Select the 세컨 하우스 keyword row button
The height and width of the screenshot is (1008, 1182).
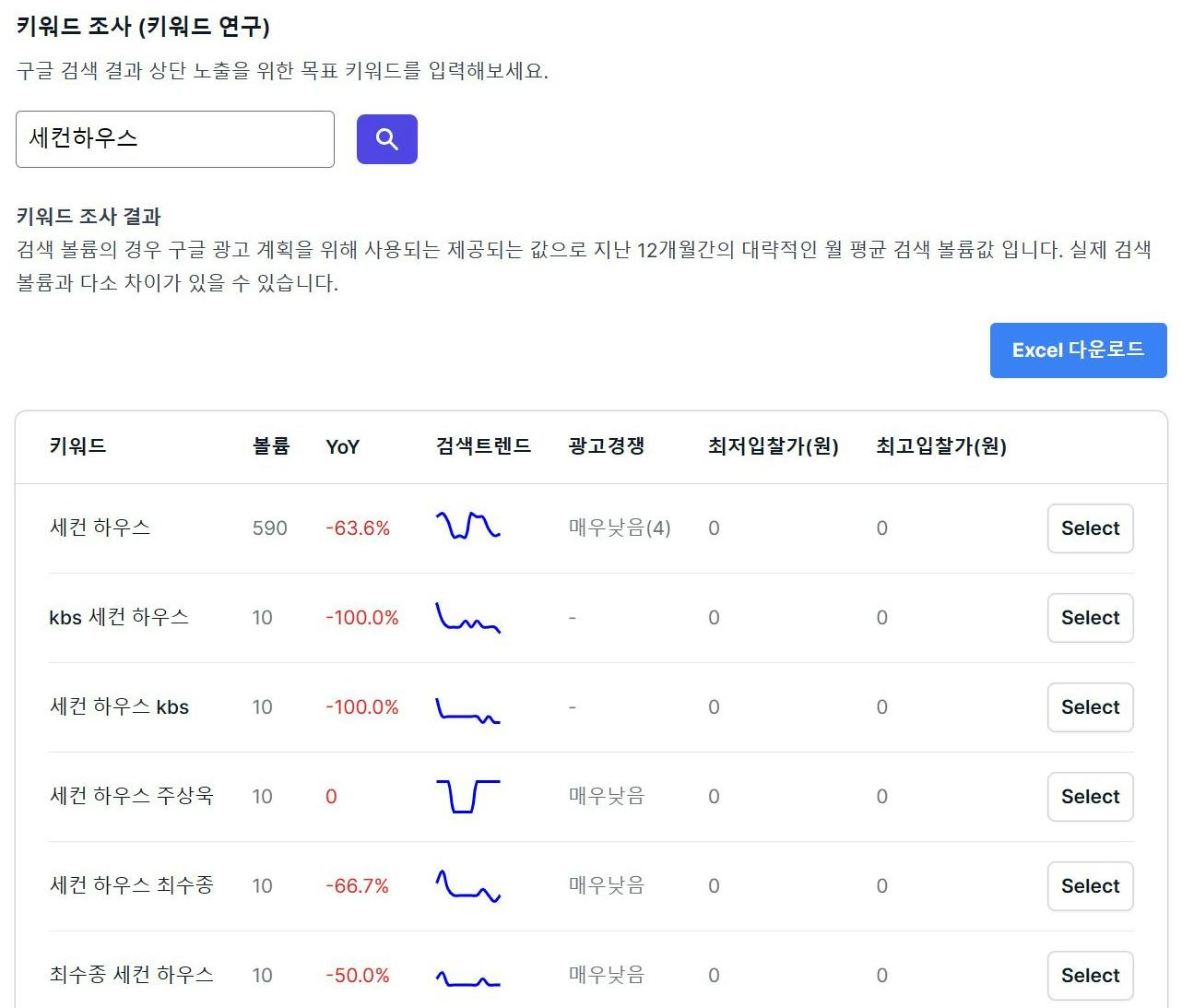tap(1090, 528)
